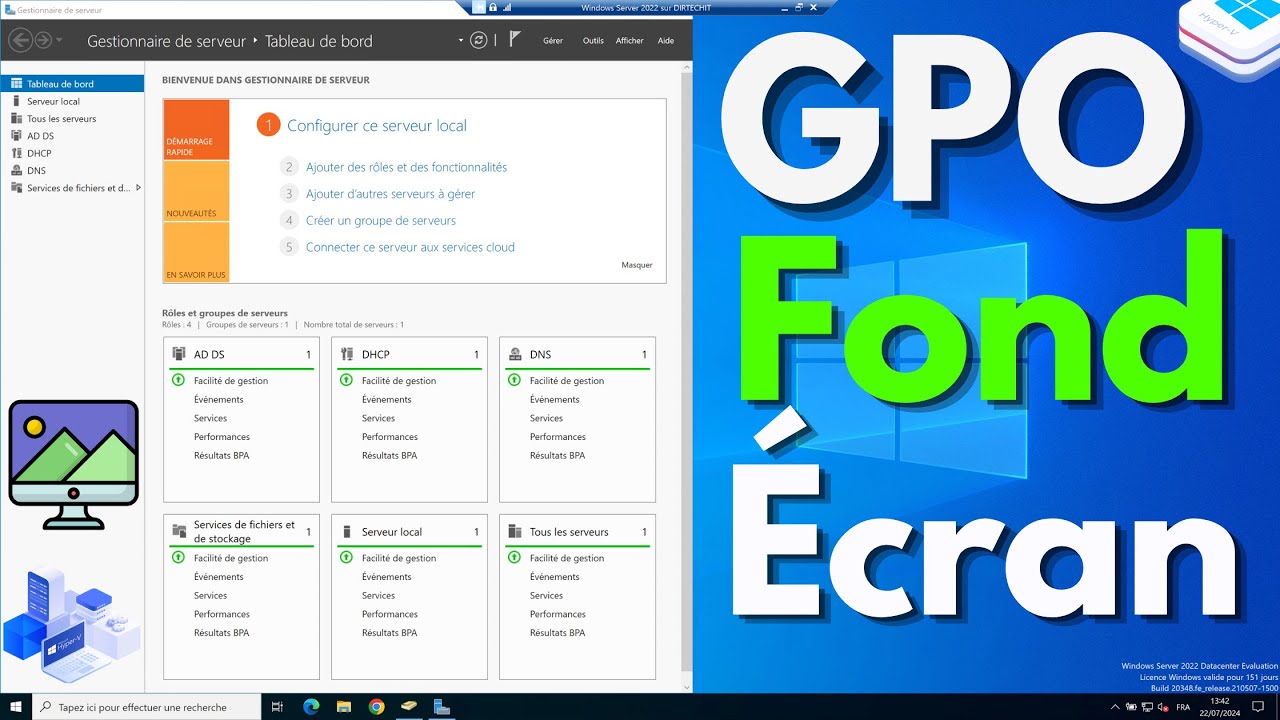This screenshot has width=1280, height=720.
Task: Open the notification center icon
Action: pos(1258,707)
